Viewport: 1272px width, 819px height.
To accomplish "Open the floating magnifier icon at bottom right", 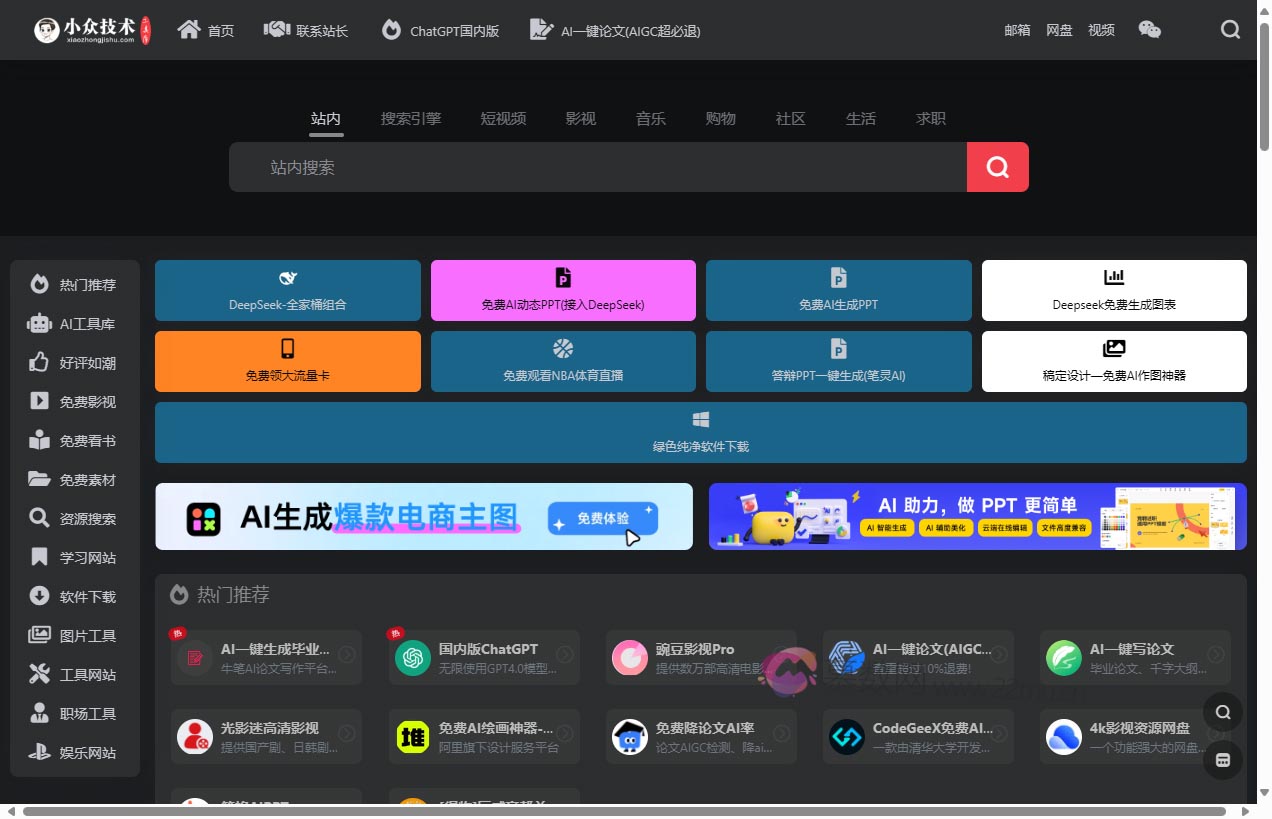I will click(x=1223, y=712).
